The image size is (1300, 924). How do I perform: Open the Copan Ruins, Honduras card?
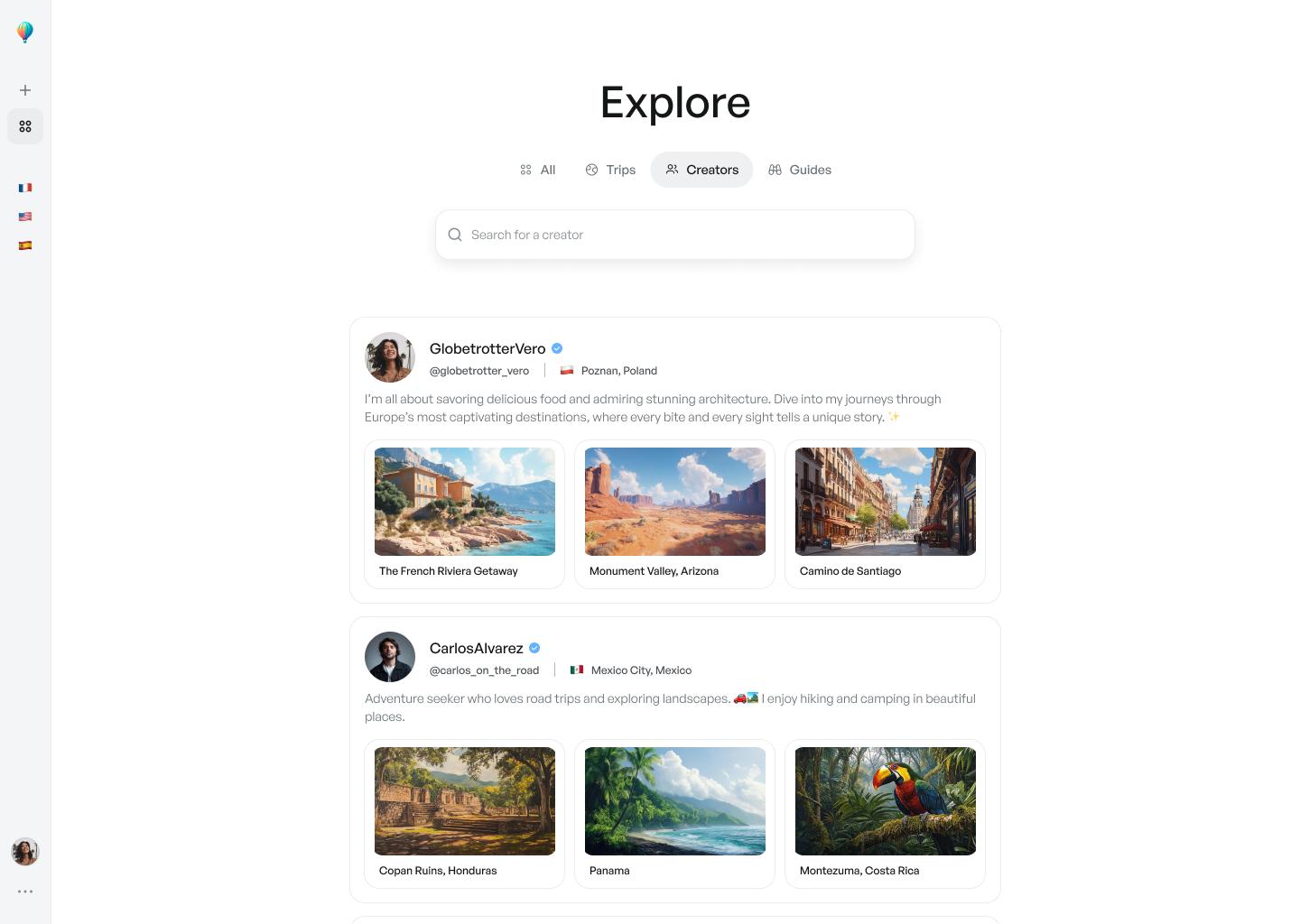464,814
